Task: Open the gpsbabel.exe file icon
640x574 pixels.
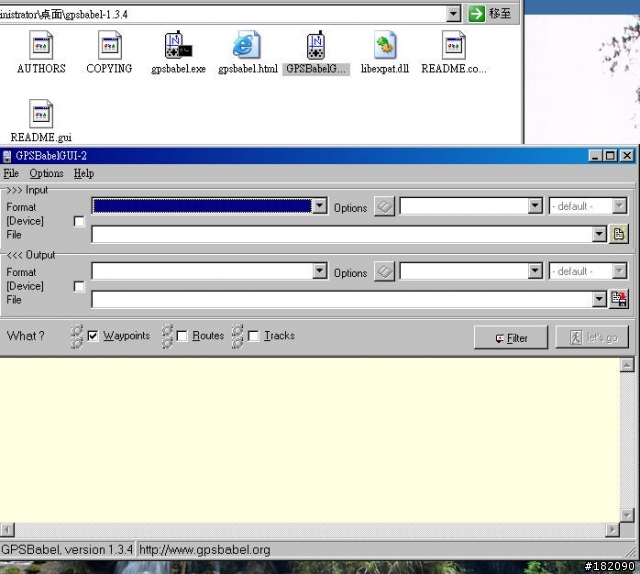Action: click(177, 46)
